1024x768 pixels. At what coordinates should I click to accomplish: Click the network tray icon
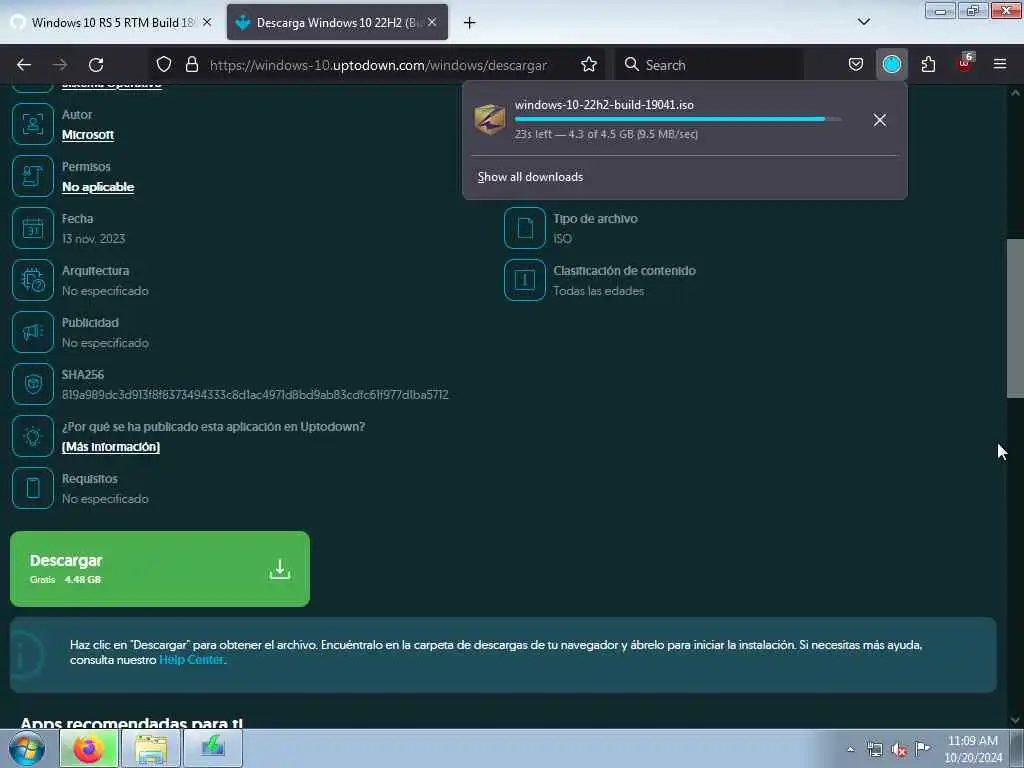click(875, 750)
